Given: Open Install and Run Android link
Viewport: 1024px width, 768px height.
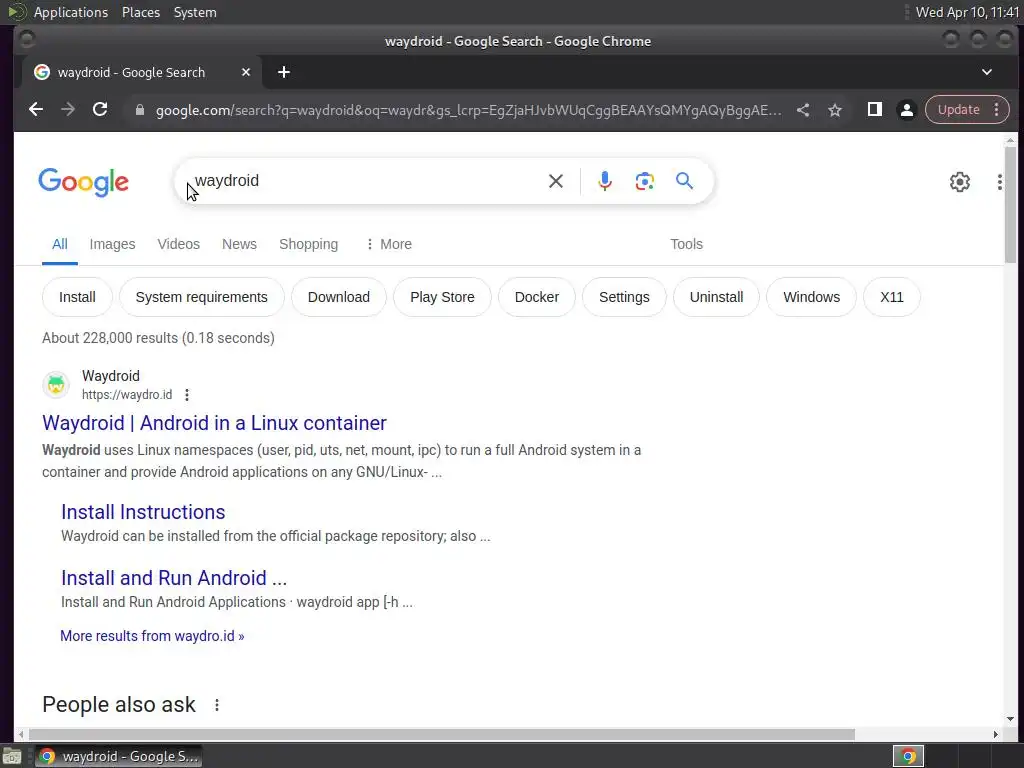Looking at the screenshot, I should tap(174, 578).
